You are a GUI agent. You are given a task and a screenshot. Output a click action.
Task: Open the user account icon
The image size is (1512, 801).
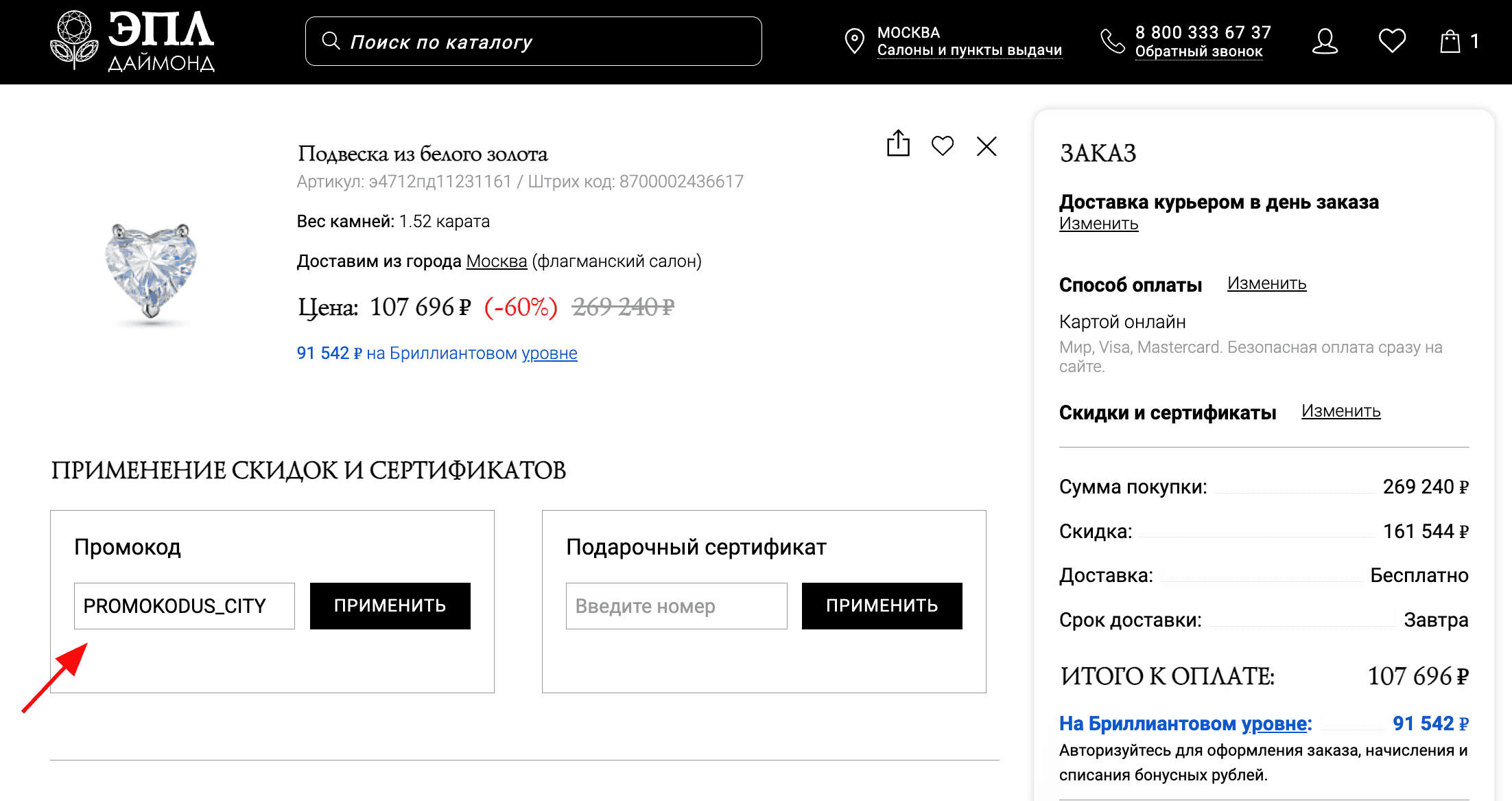click(x=1325, y=41)
